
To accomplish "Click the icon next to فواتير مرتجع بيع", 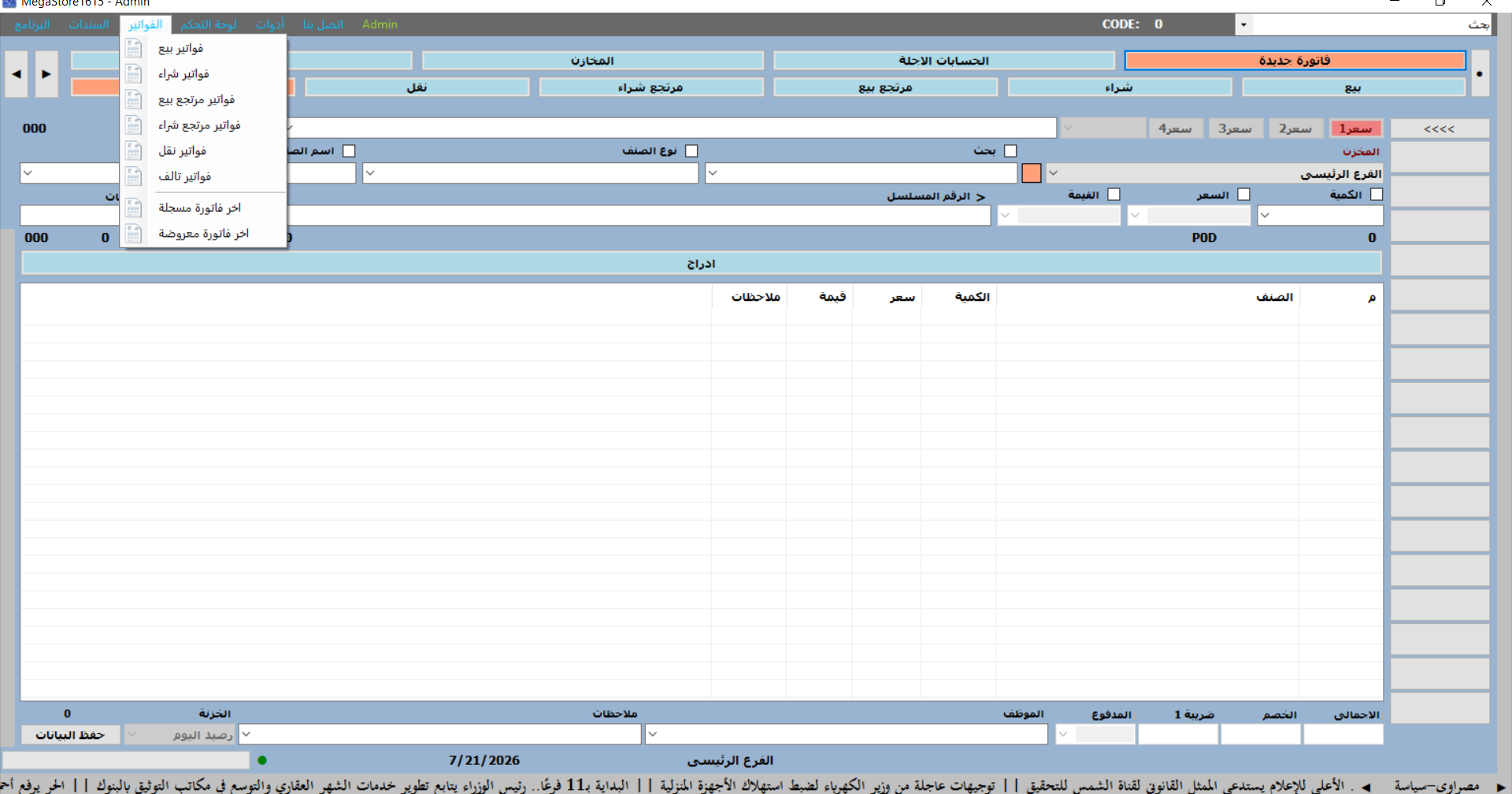I will pyautogui.click(x=134, y=100).
